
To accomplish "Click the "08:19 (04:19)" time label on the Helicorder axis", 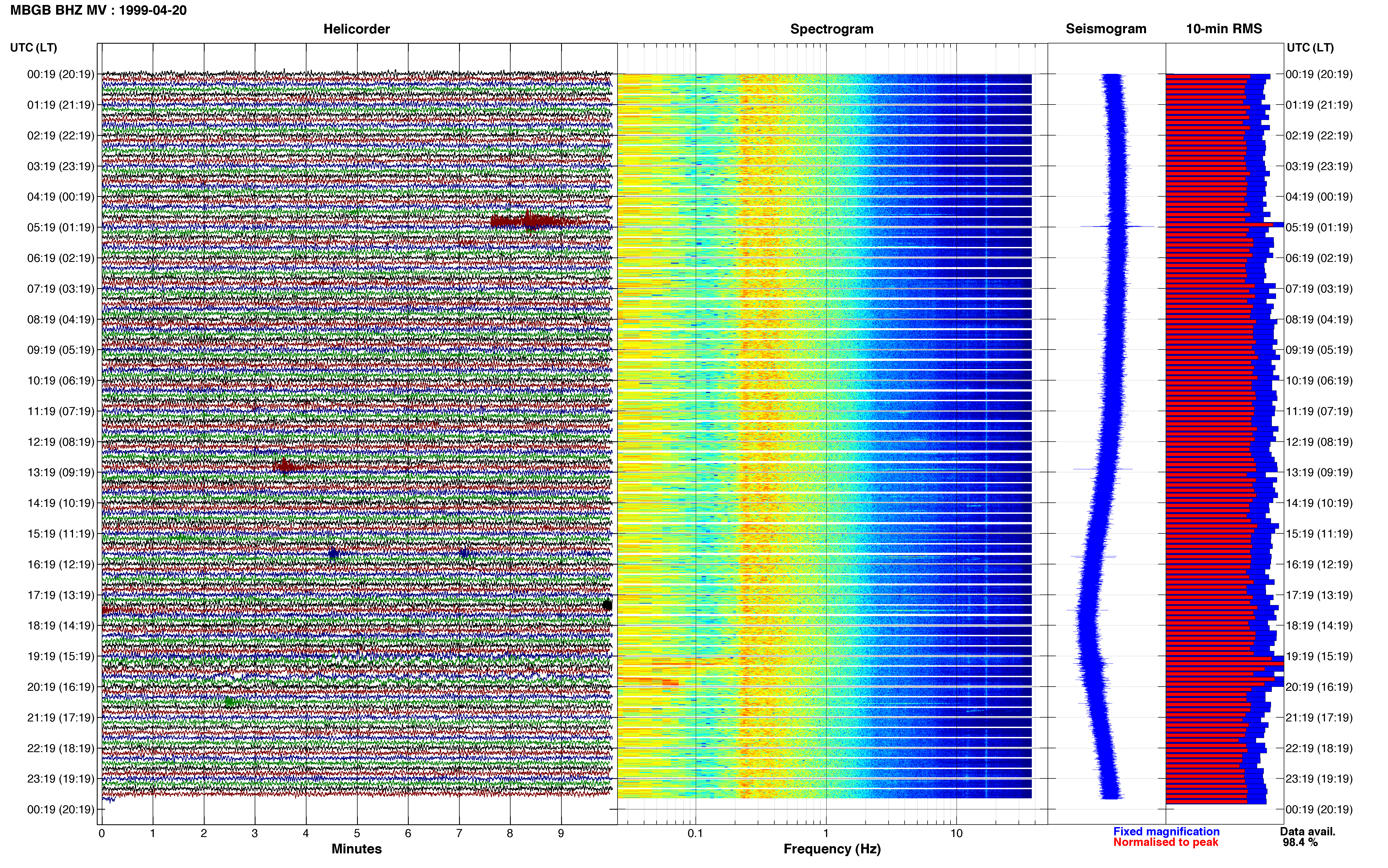I will 60,319.
